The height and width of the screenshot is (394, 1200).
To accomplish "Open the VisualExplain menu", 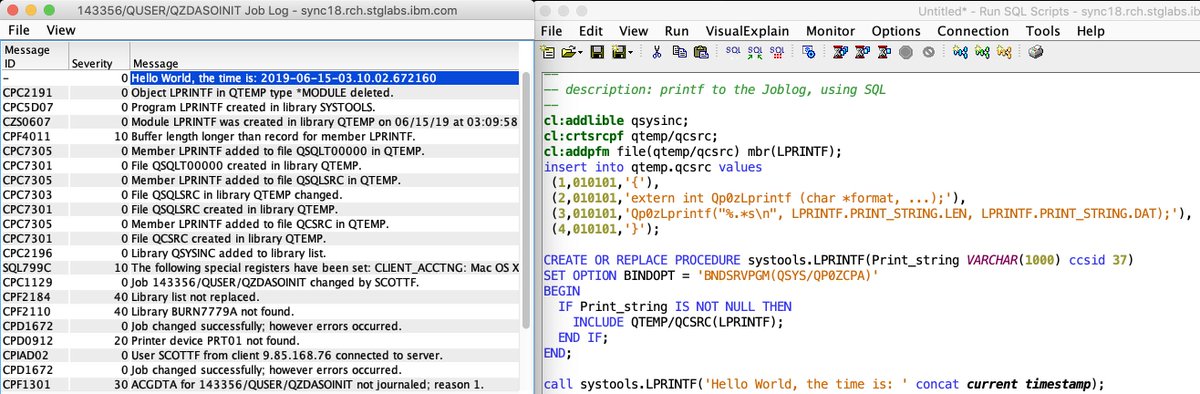I will 748,30.
